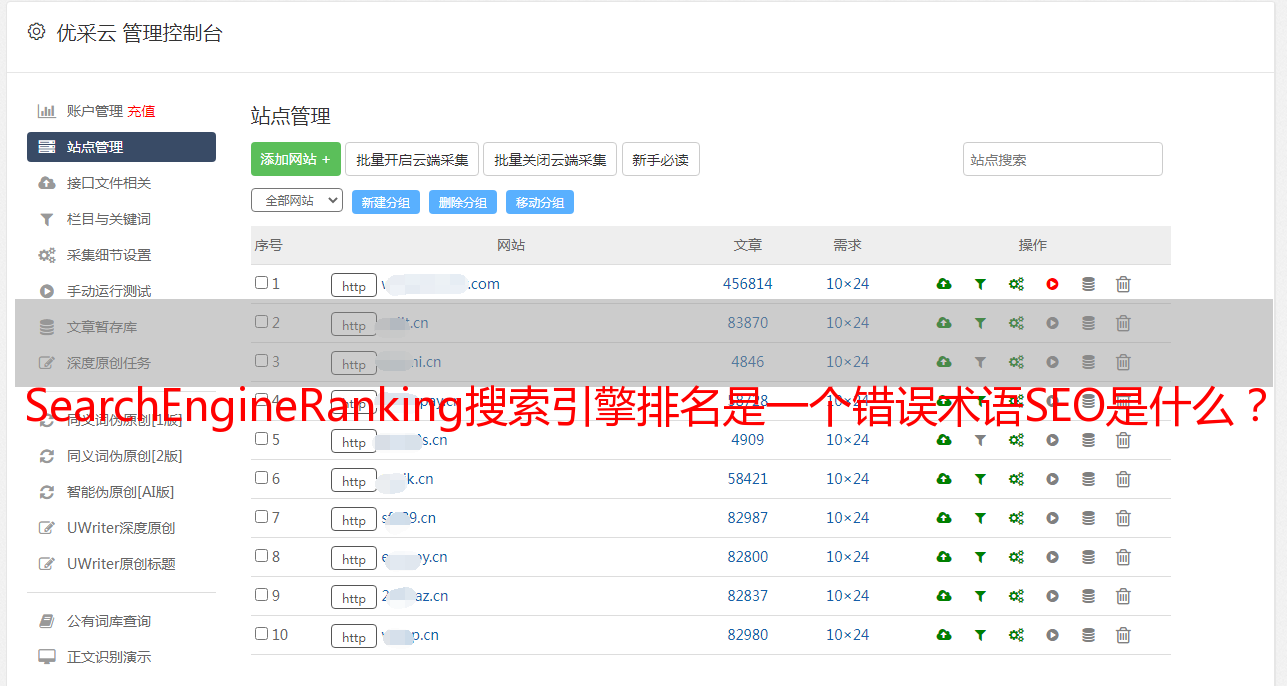Screen dimensions: 1287x686
Task: Tick the checkbox for site 2
Action: tap(261, 322)
